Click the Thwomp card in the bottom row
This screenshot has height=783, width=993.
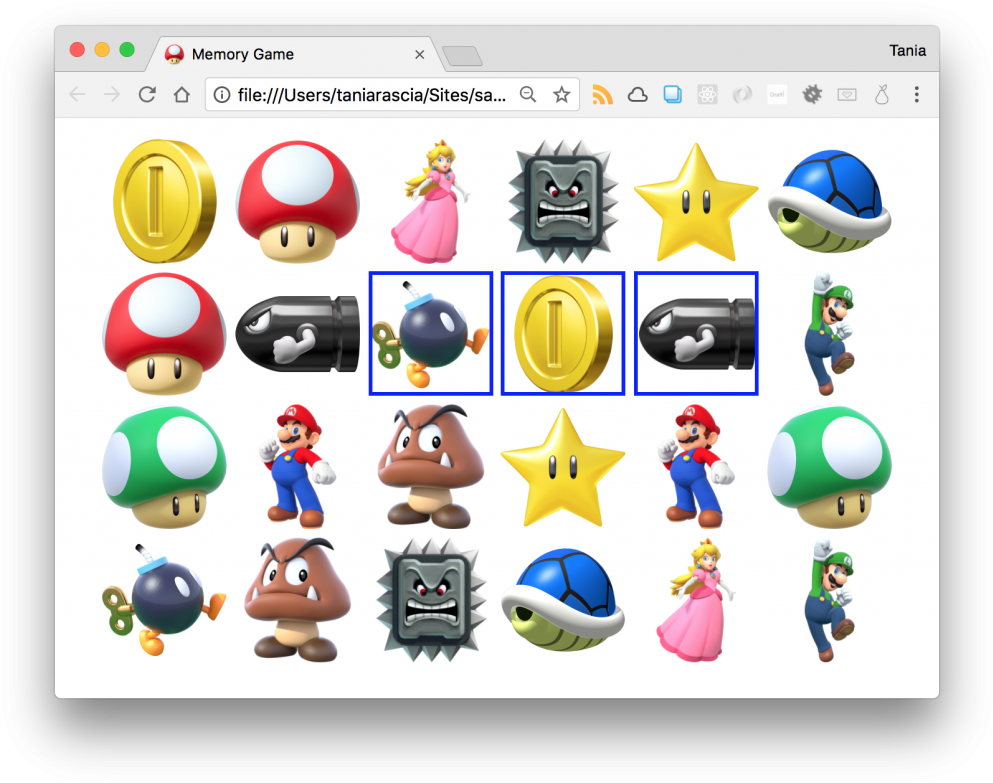point(431,600)
